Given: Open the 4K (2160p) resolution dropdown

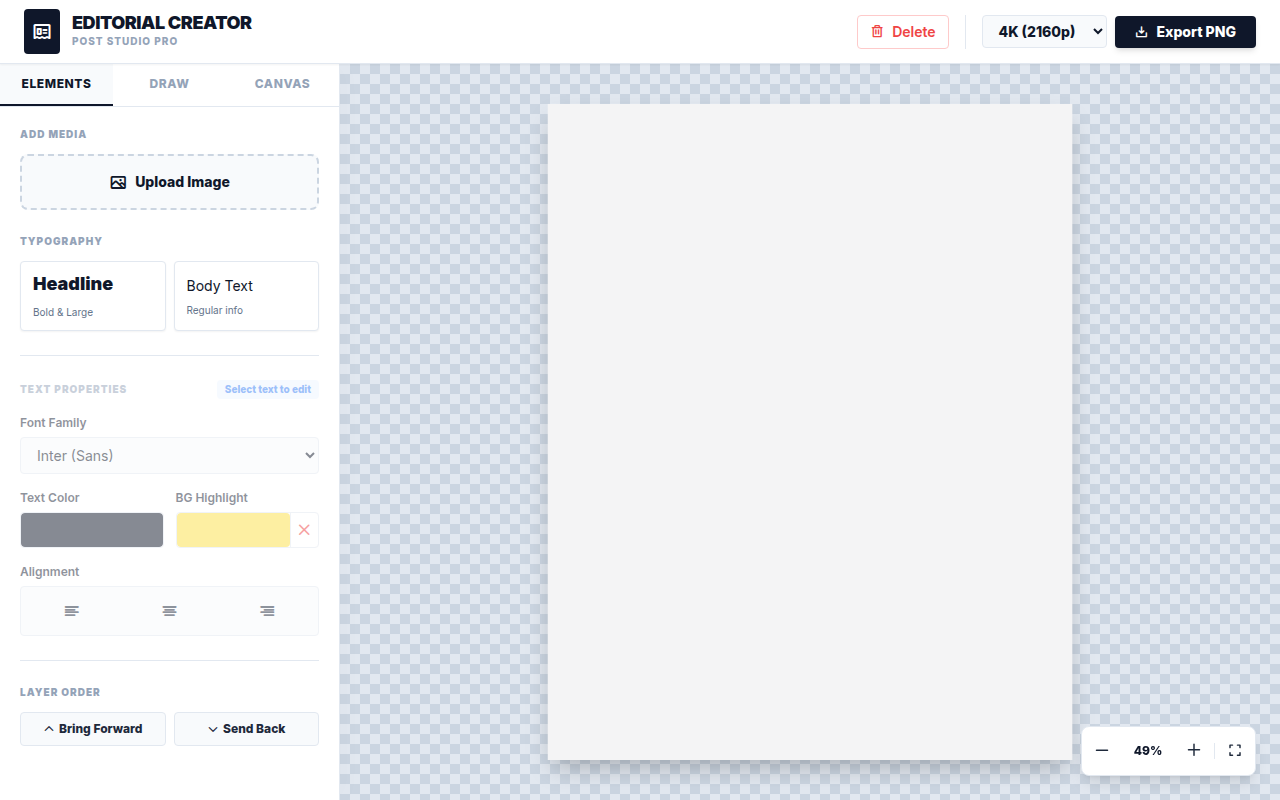Looking at the screenshot, I should click(x=1044, y=32).
